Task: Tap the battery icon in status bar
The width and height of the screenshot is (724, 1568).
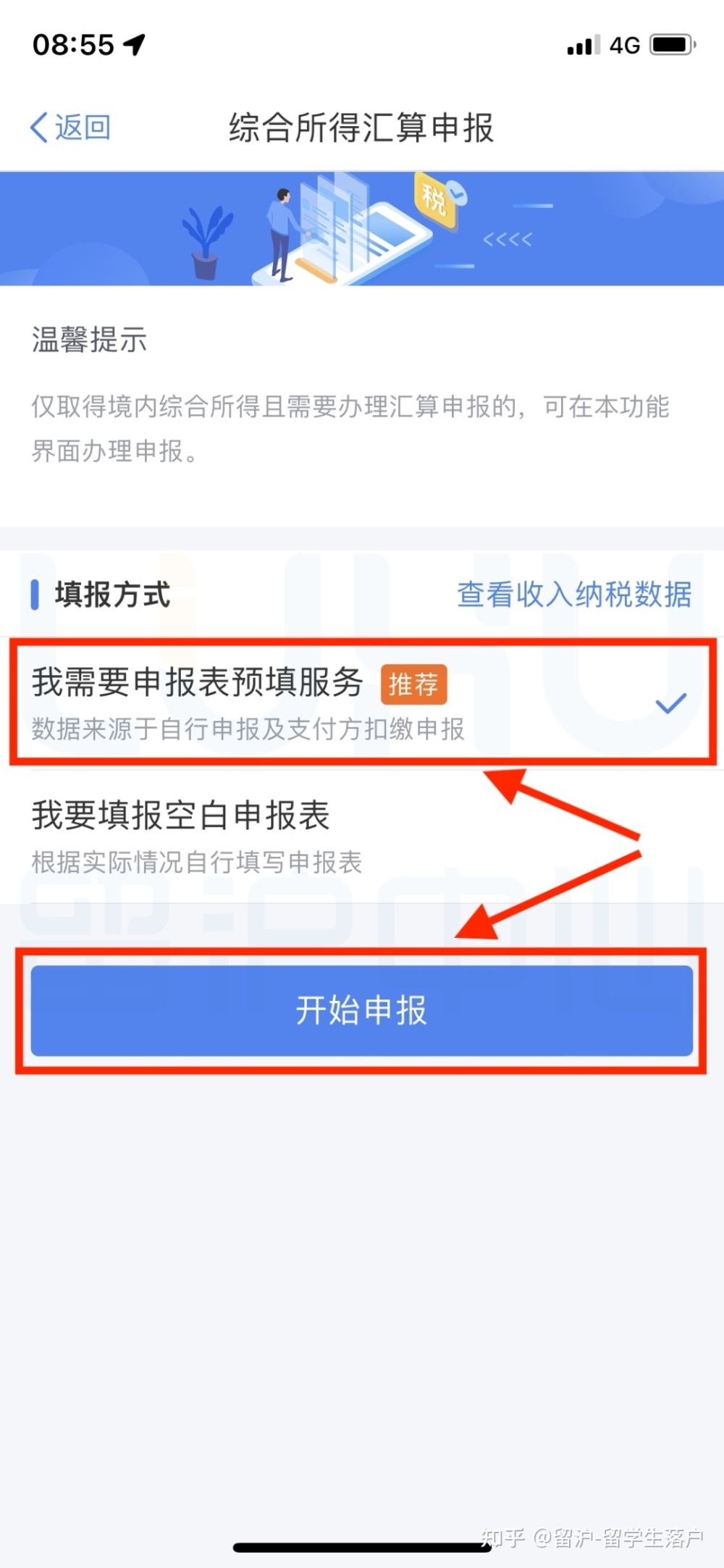Action: pyautogui.click(x=673, y=45)
